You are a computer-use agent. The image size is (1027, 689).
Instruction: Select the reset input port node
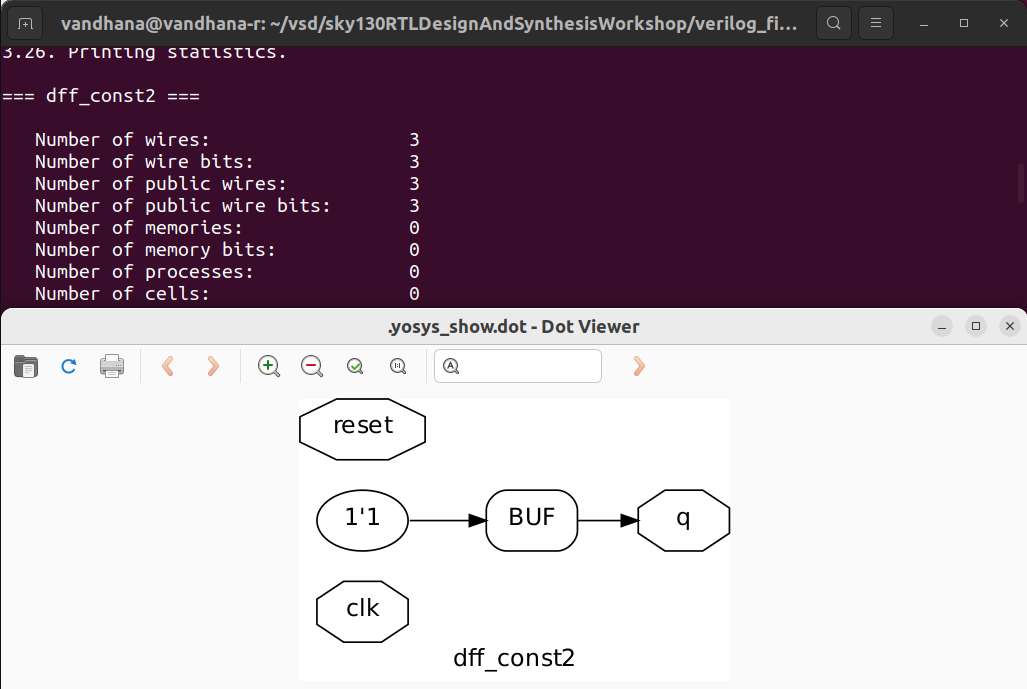coord(362,428)
